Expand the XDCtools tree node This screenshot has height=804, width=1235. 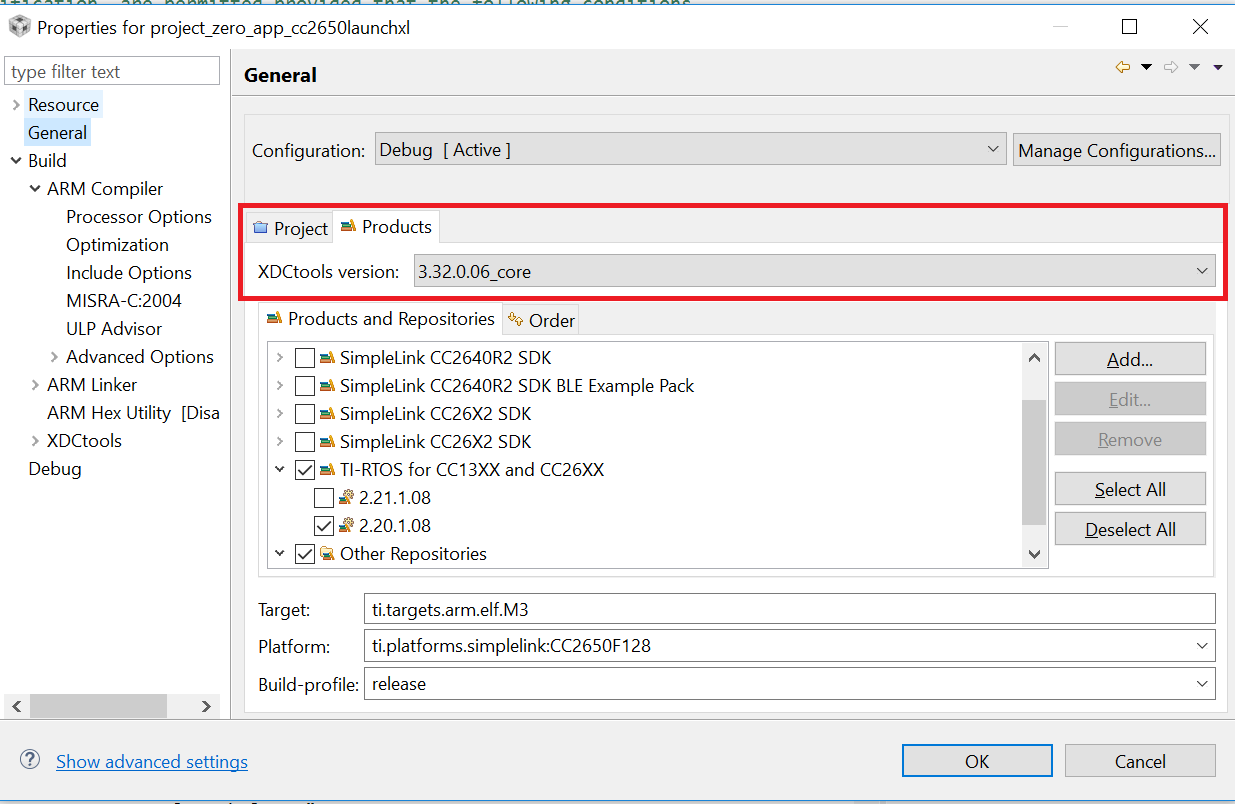click(35, 440)
